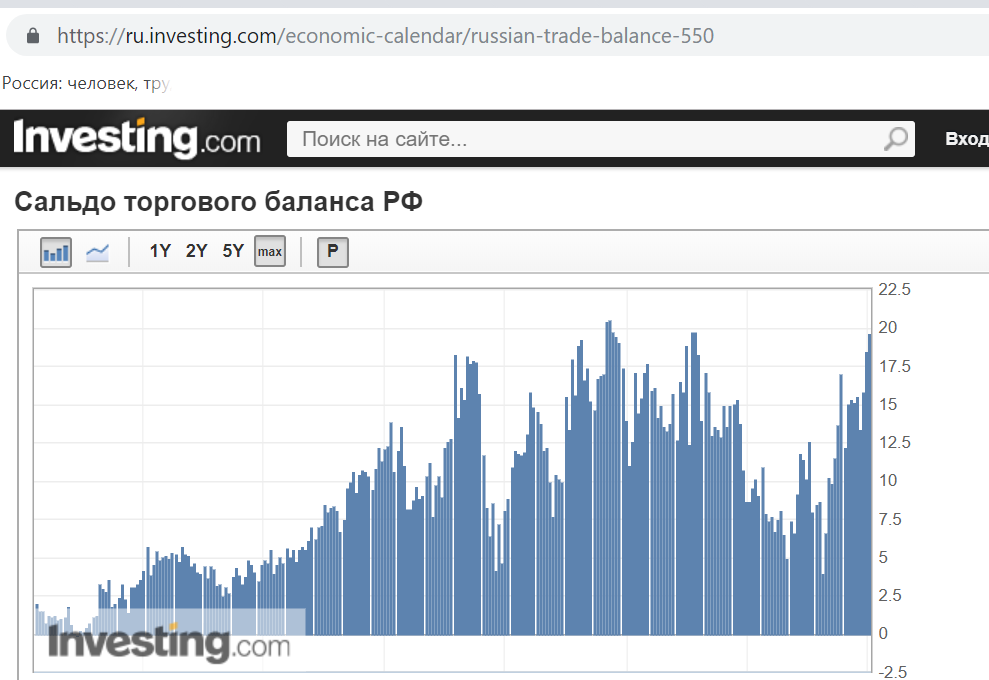The image size is (989, 680).
Task: Select the max time range button
Action: point(270,252)
